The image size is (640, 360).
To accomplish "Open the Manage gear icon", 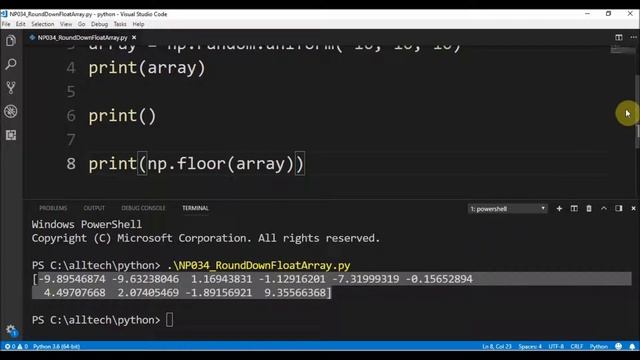I will click(x=11, y=330).
